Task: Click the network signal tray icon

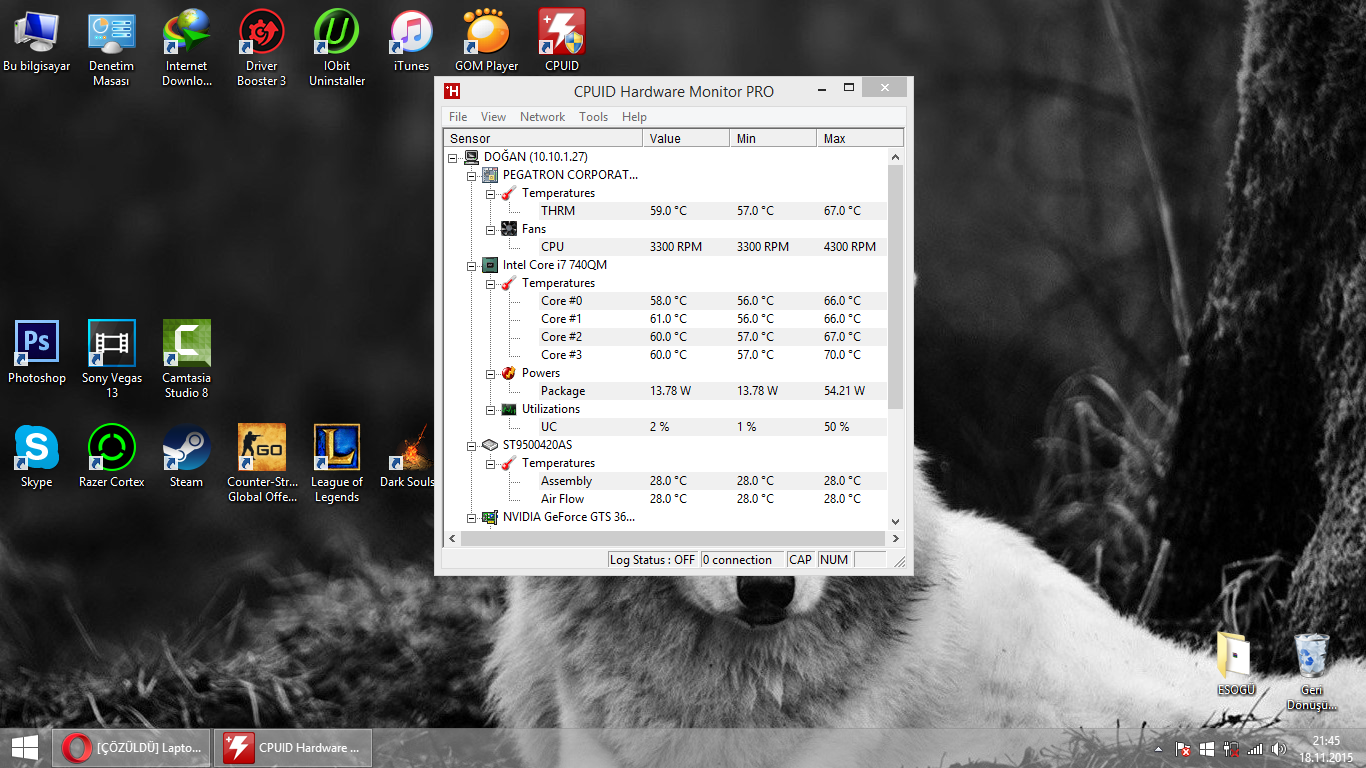Action: 1255,748
